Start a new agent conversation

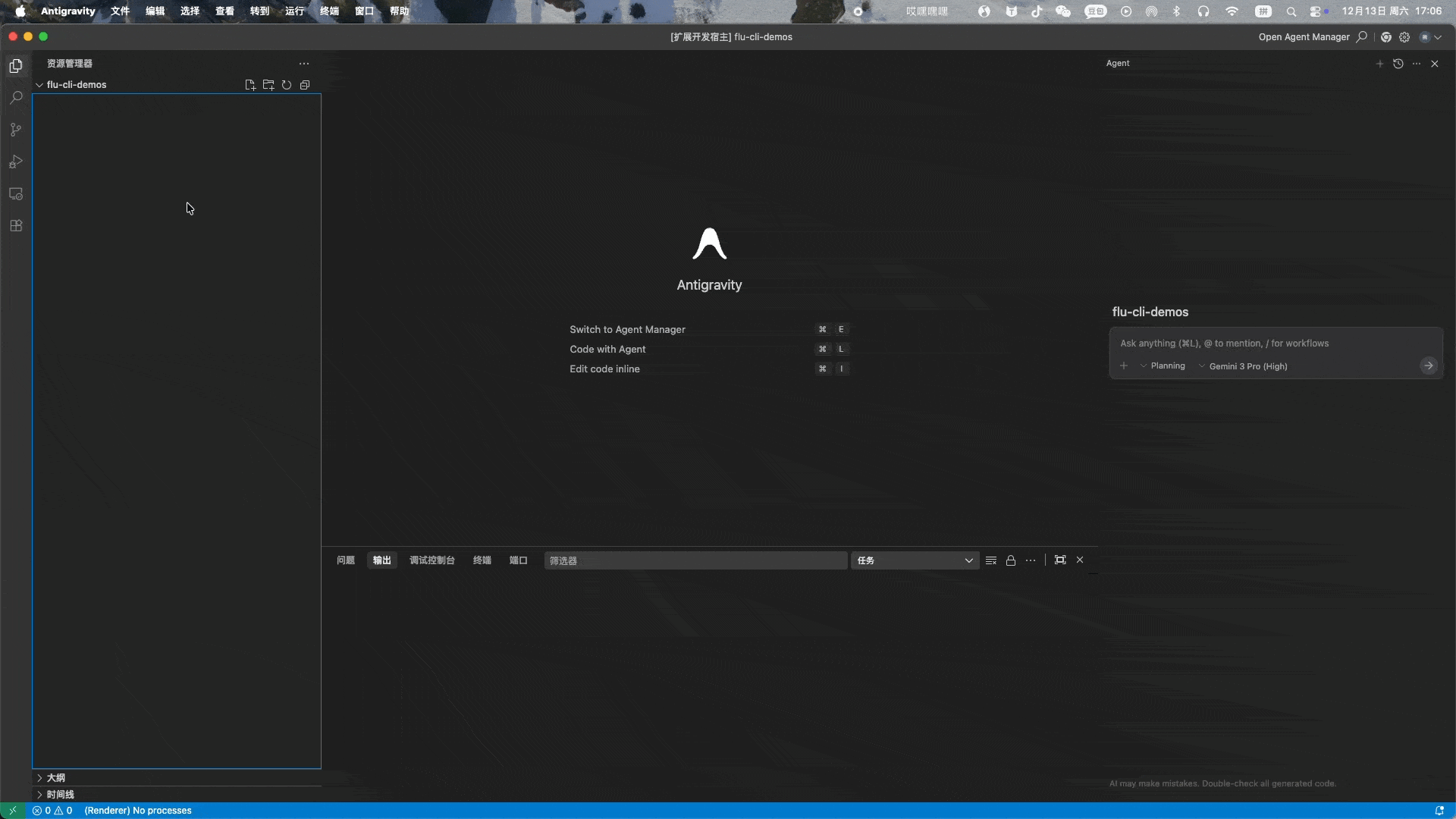point(1379,64)
